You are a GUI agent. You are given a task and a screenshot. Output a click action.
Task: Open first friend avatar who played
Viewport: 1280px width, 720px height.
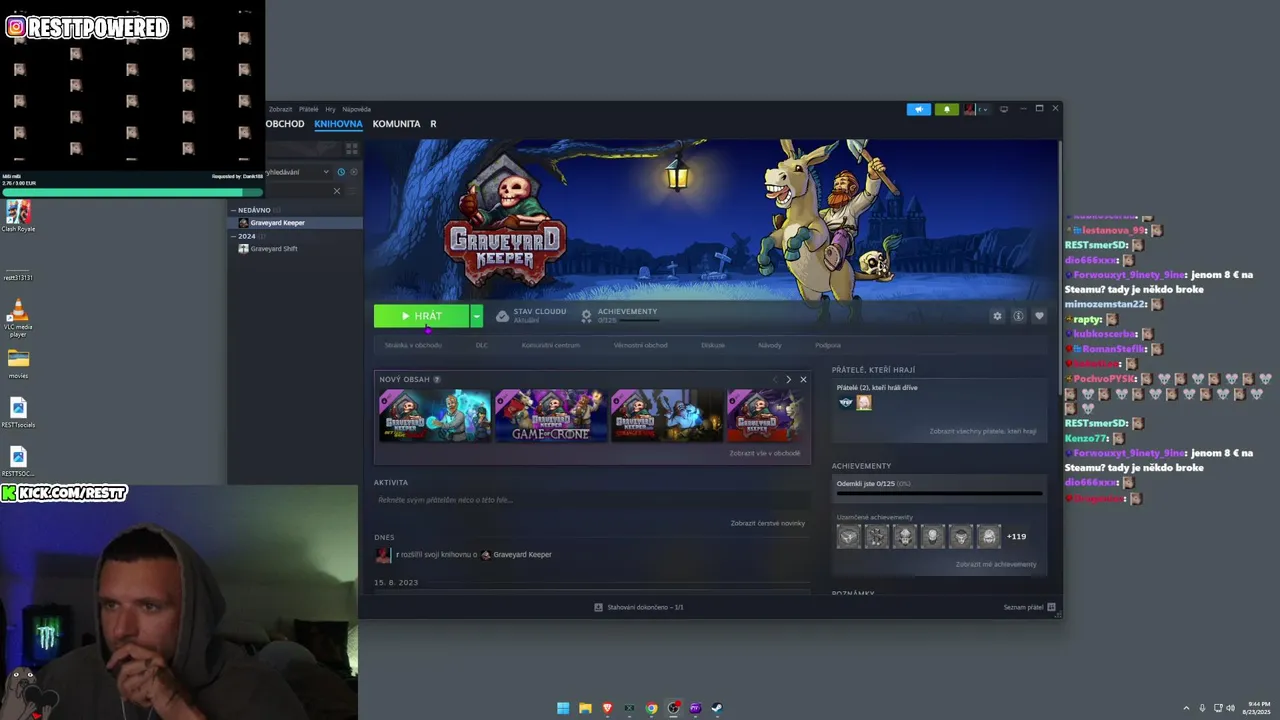pyautogui.click(x=846, y=402)
